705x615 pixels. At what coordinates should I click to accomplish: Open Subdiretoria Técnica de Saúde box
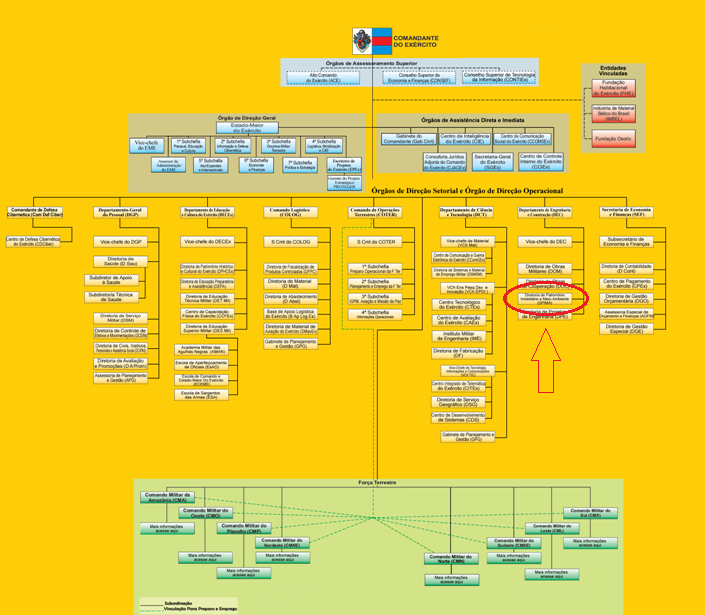pyautogui.click(x=111, y=297)
